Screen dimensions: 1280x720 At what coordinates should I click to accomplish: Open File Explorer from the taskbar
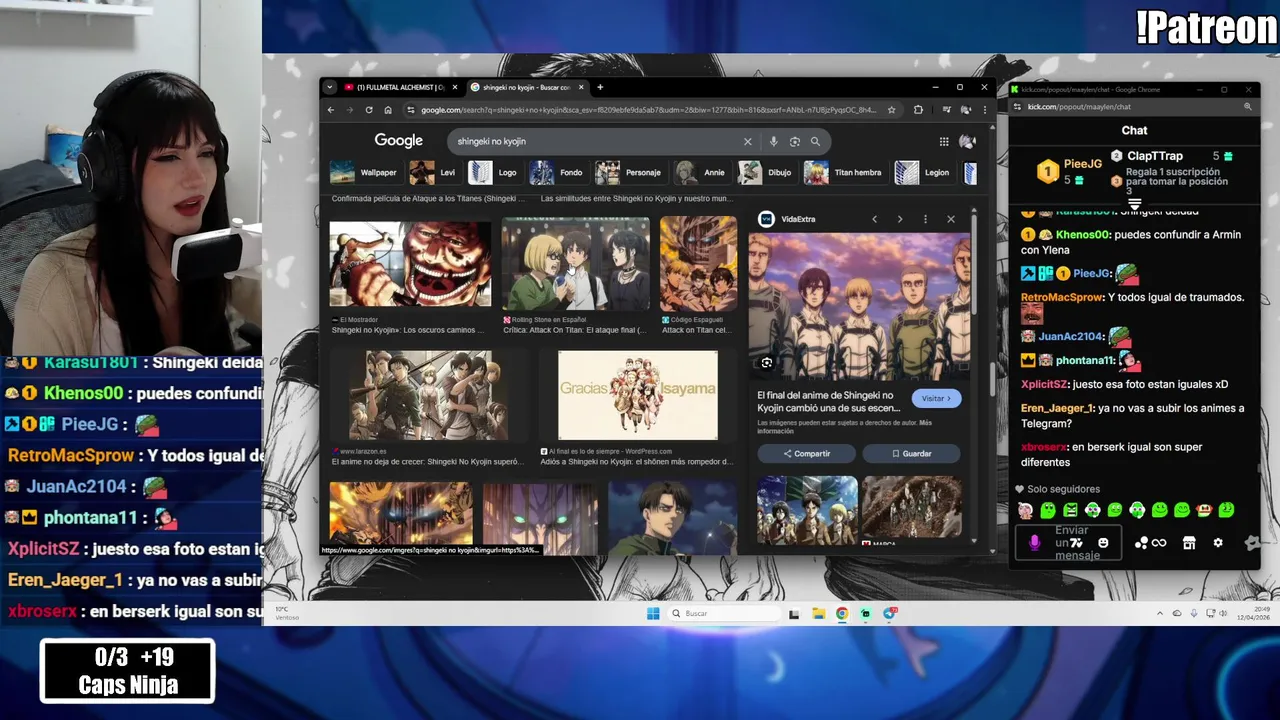coord(818,613)
